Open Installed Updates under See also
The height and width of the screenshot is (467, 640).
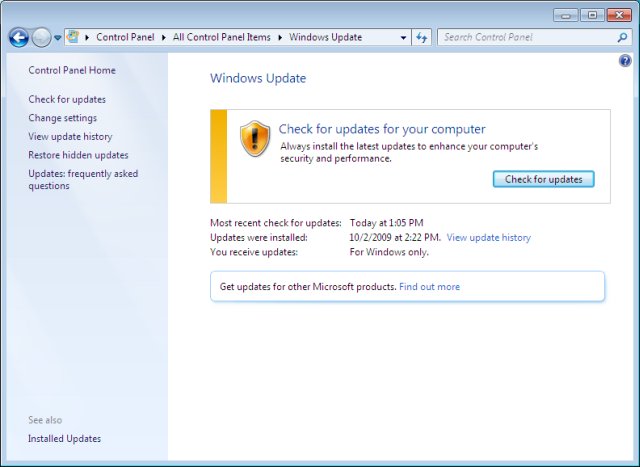(64, 438)
